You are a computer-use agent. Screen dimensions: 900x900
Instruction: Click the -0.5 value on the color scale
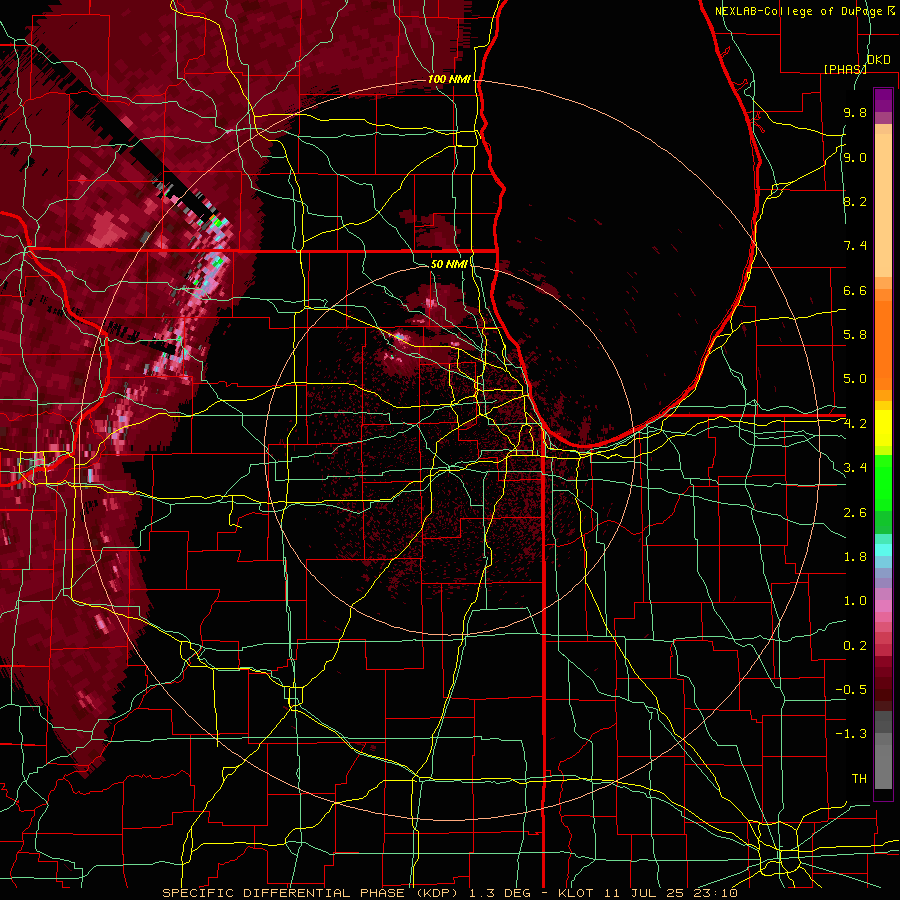coord(851,690)
